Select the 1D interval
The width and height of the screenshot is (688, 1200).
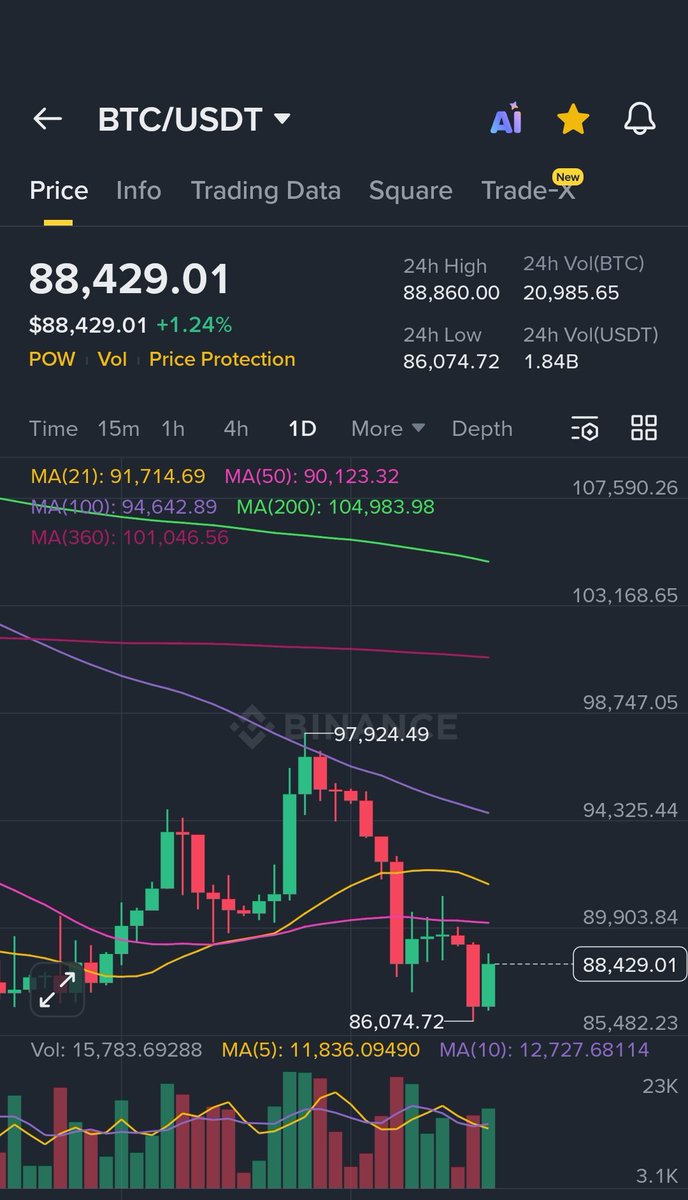[x=302, y=428]
